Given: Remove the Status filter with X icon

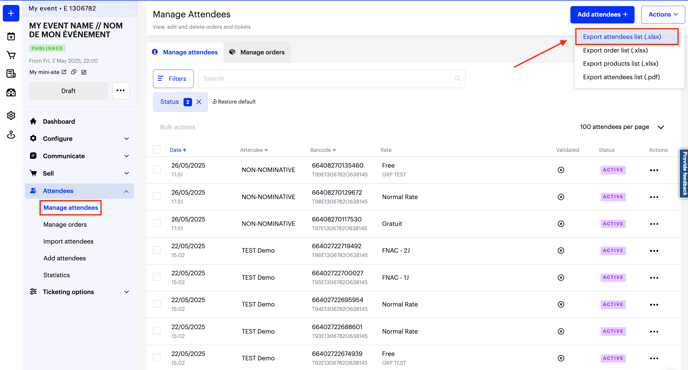Looking at the screenshot, I should point(199,102).
